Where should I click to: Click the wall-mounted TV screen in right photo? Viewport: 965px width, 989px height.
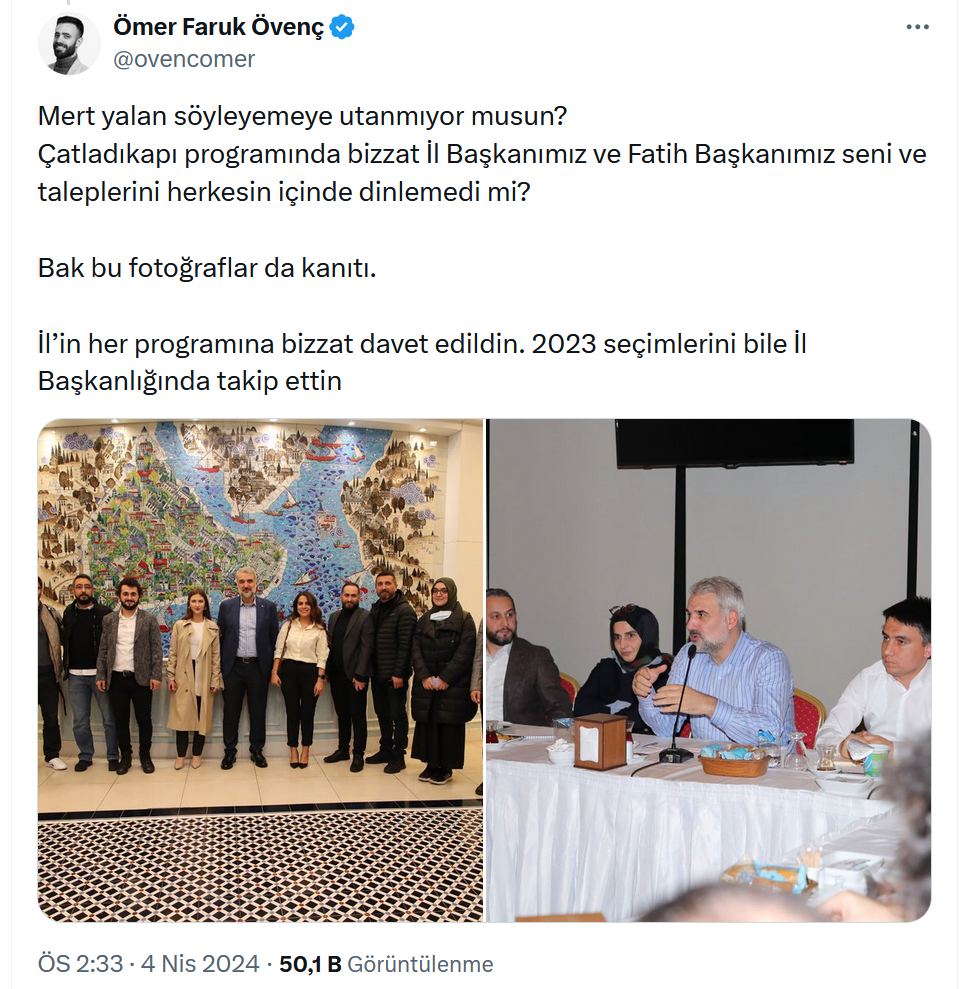[734, 443]
